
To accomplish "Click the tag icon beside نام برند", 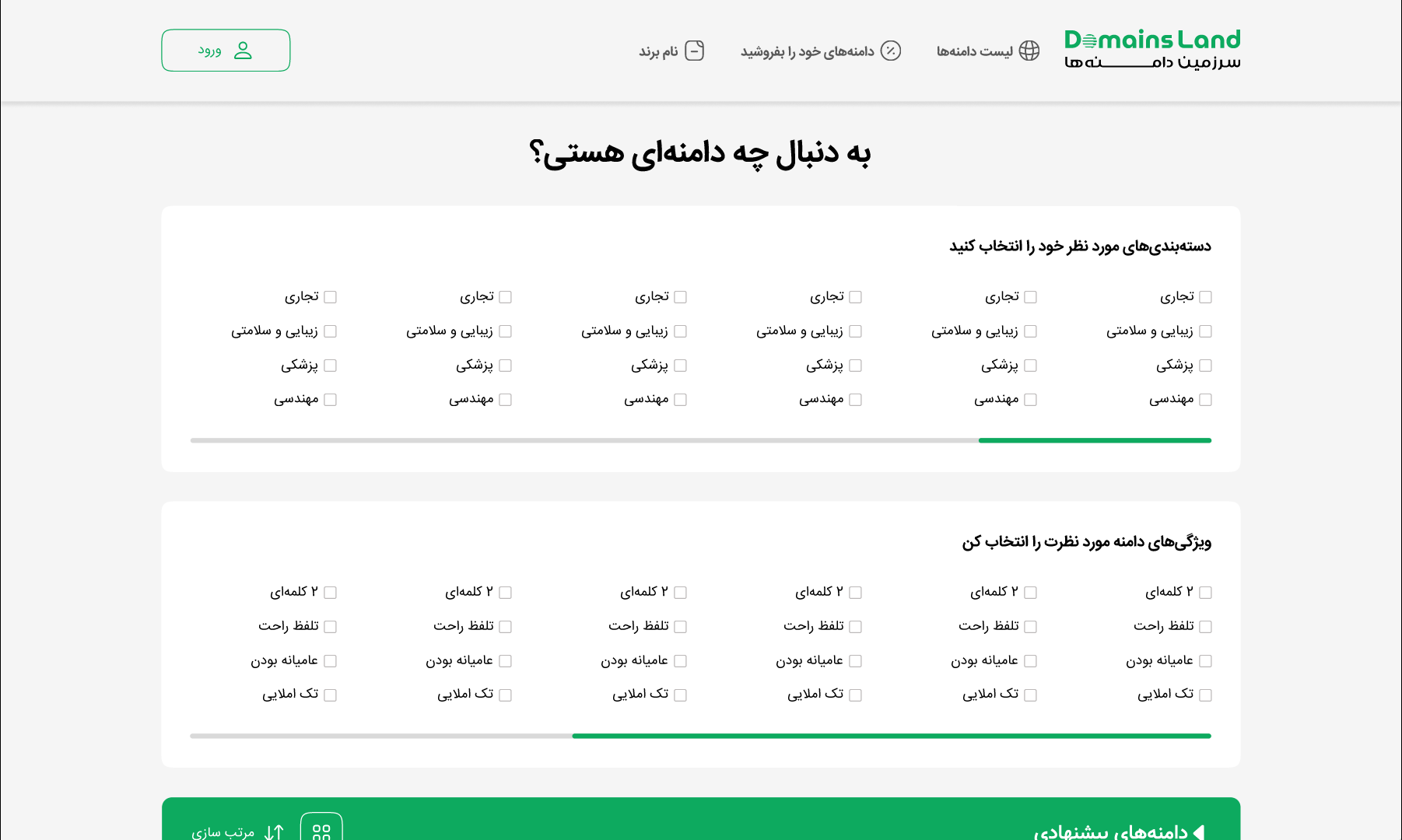I will [x=694, y=51].
